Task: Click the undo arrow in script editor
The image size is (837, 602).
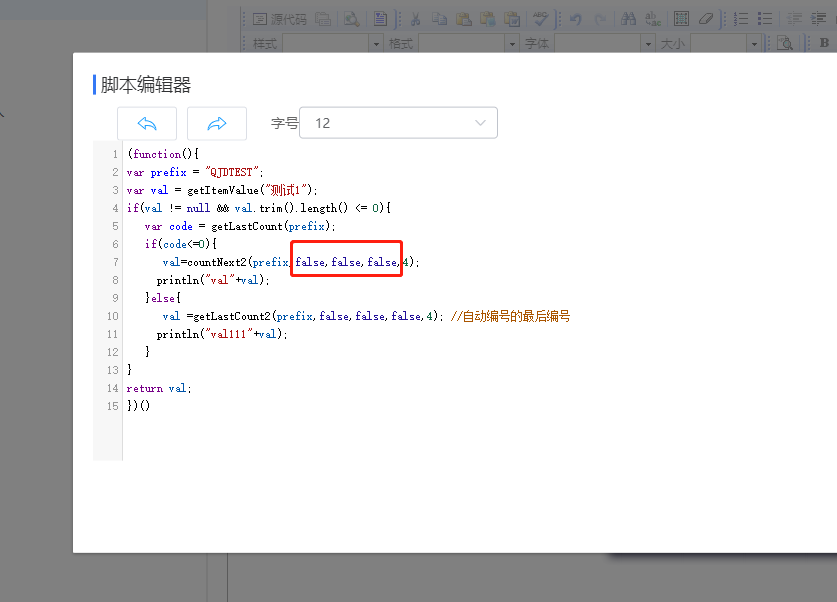Action: 147,123
